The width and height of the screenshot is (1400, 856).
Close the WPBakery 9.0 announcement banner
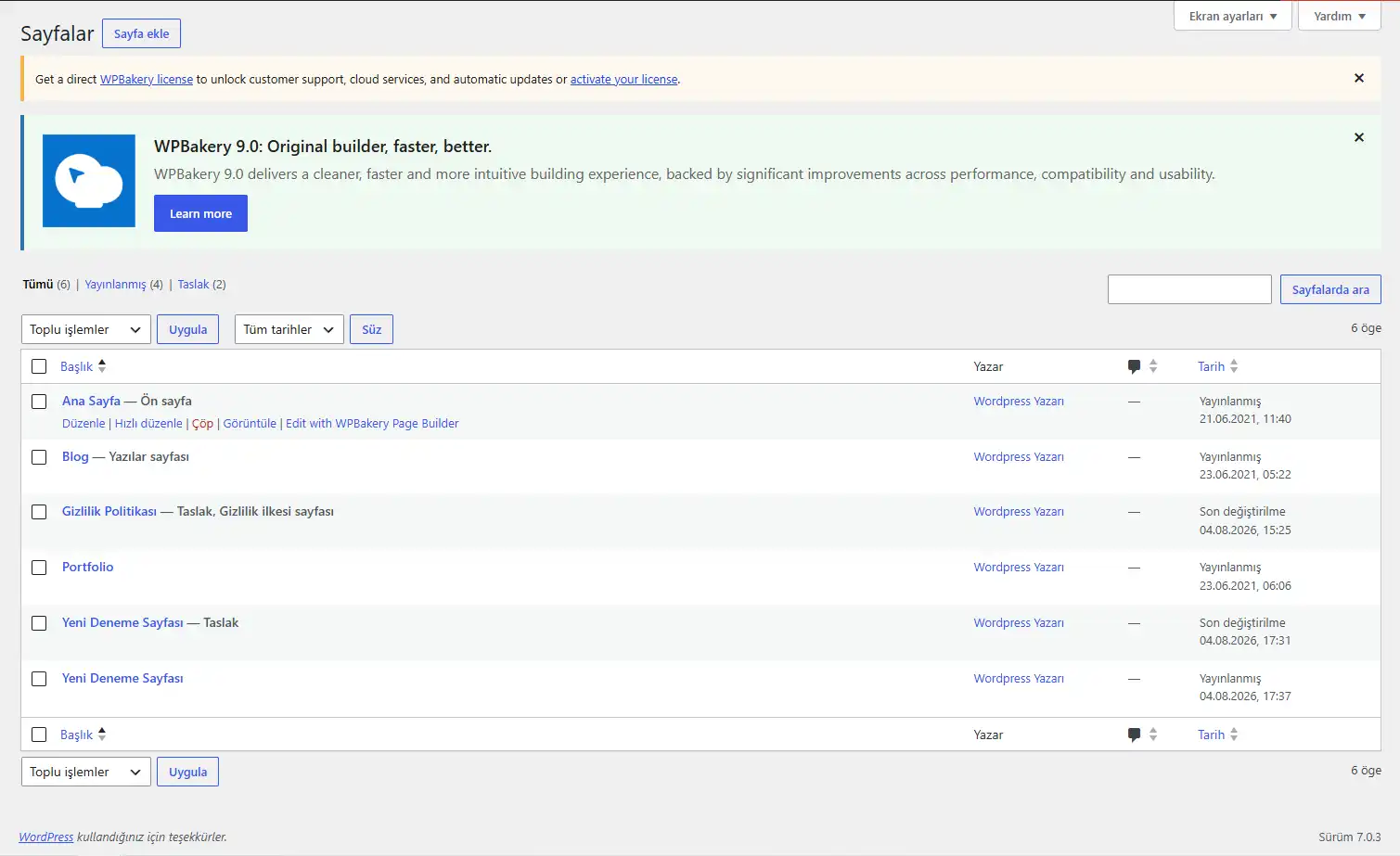(x=1358, y=137)
